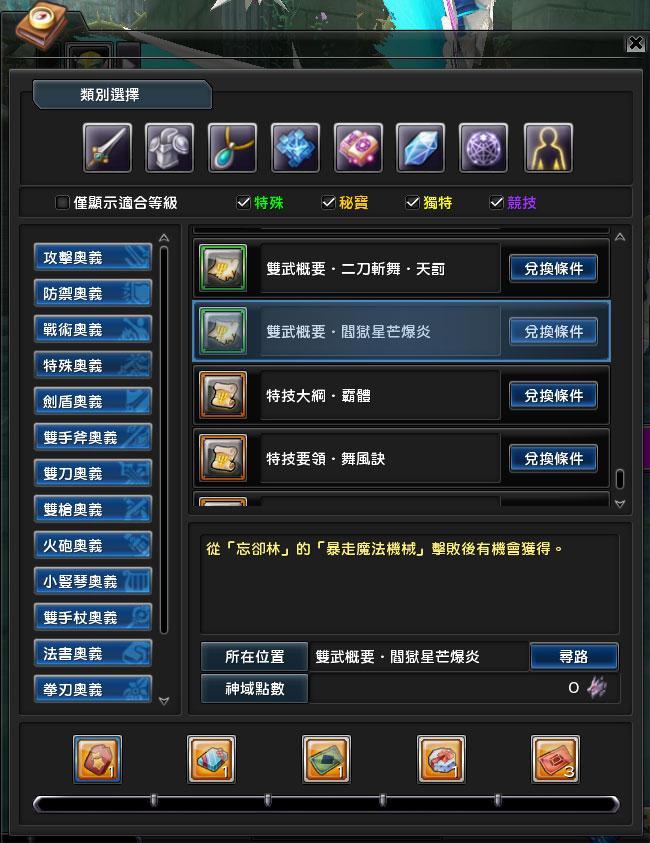Click 兌換條件 for 特技大綱・霸體

click(553, 396)
